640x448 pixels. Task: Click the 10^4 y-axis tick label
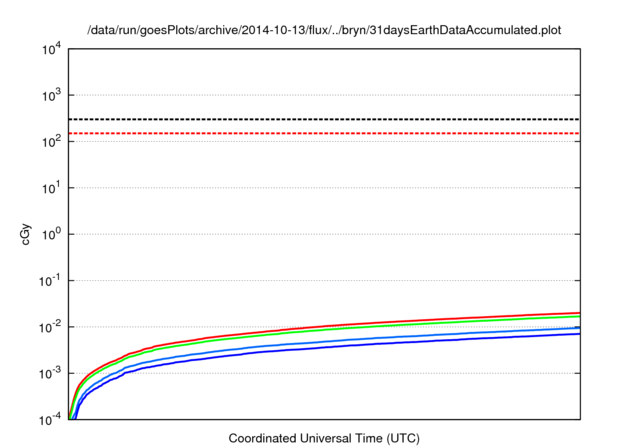click(x=51, y=49)
